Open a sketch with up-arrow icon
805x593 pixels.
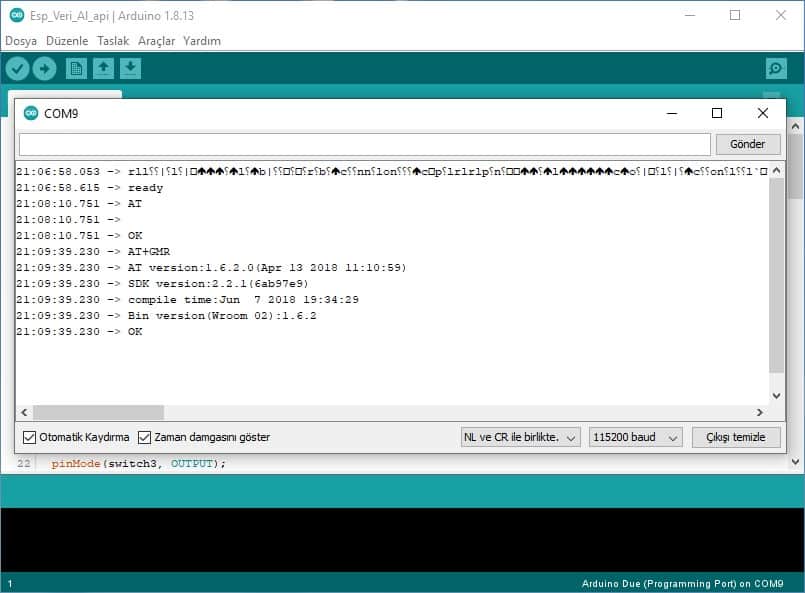coord(103,68)
